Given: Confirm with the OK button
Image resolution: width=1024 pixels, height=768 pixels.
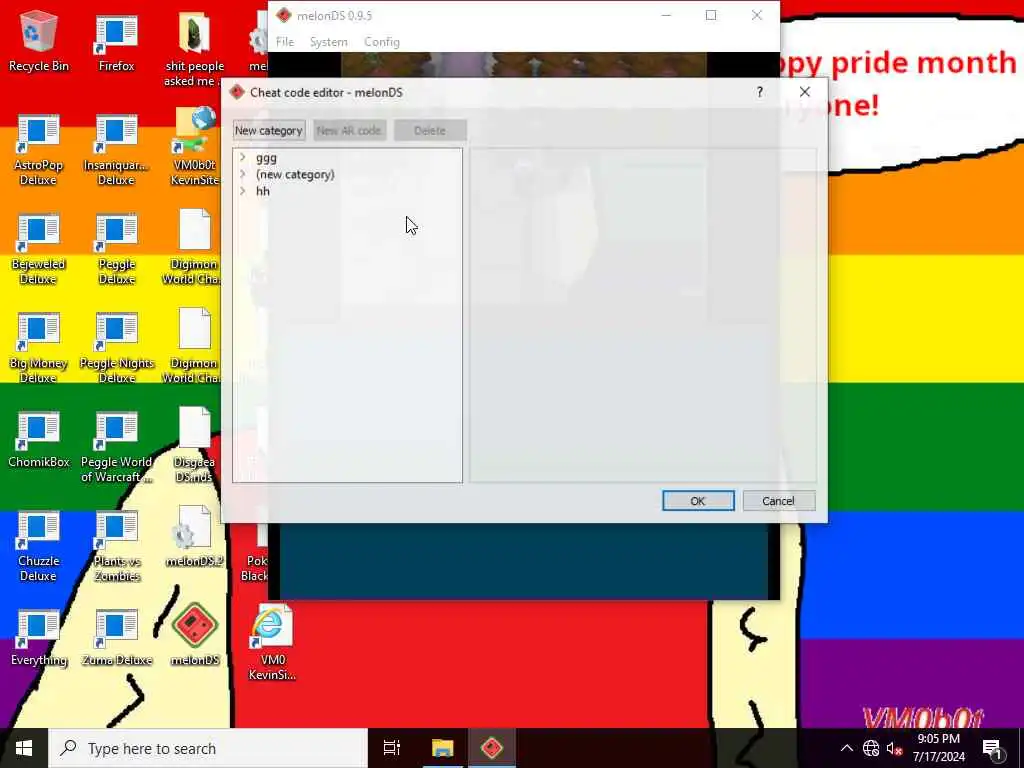Looking at the screenshot, I should point(698,501).
